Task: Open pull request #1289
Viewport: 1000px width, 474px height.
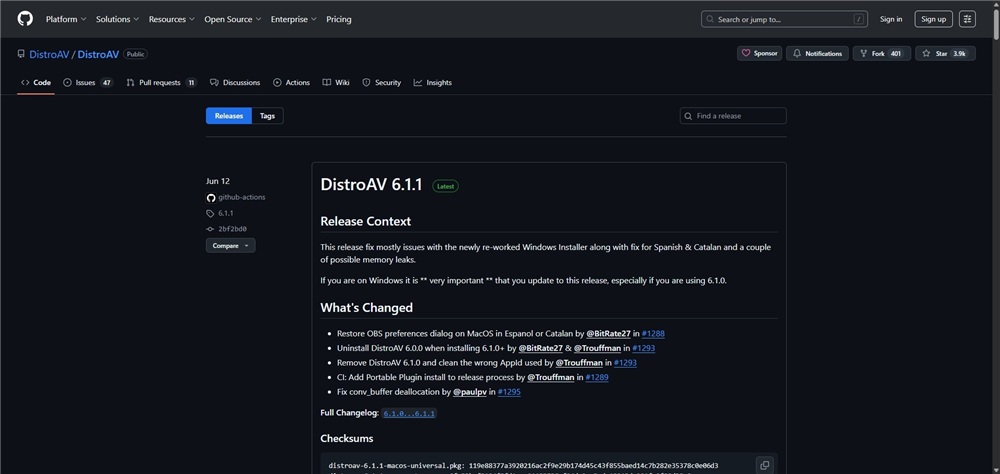Action: click(x=596, y=377)
